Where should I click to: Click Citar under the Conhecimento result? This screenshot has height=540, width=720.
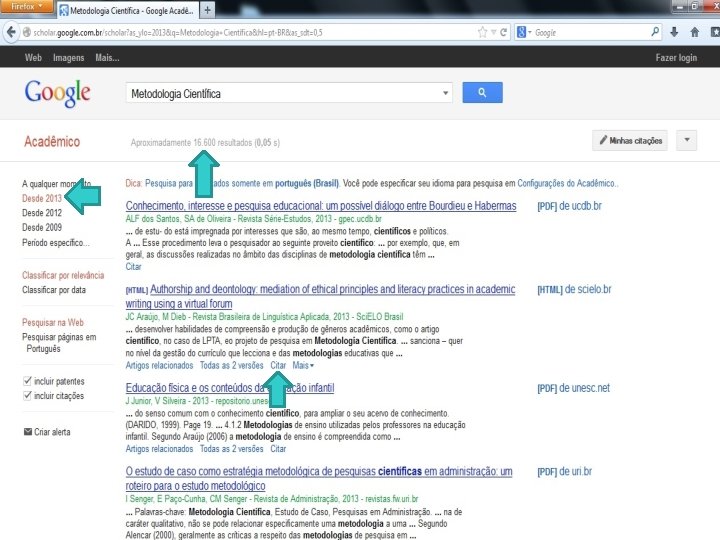[x=134, y=266]
